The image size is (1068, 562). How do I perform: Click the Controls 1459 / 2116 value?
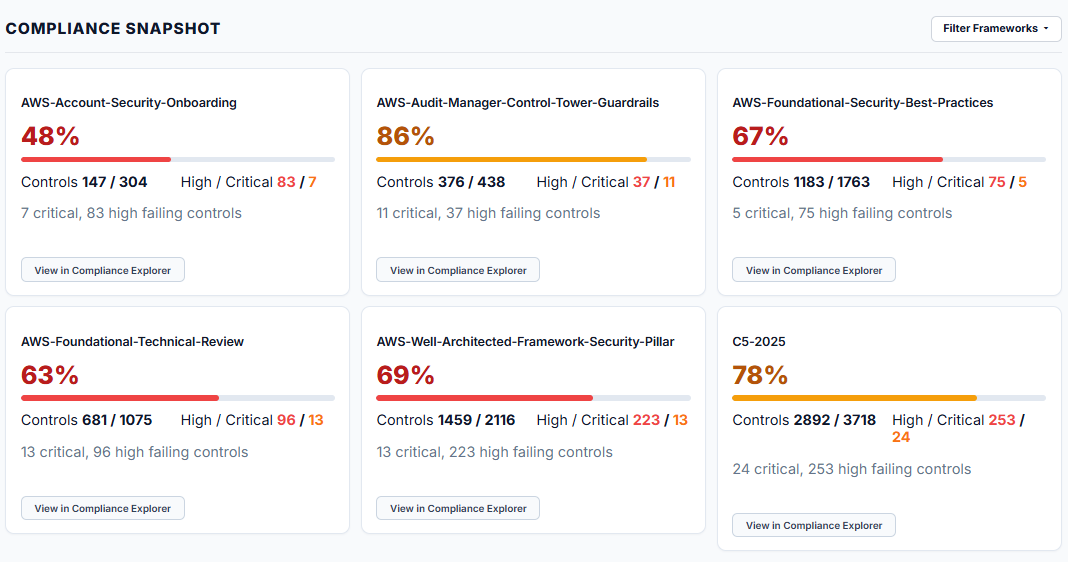(445, 420)
